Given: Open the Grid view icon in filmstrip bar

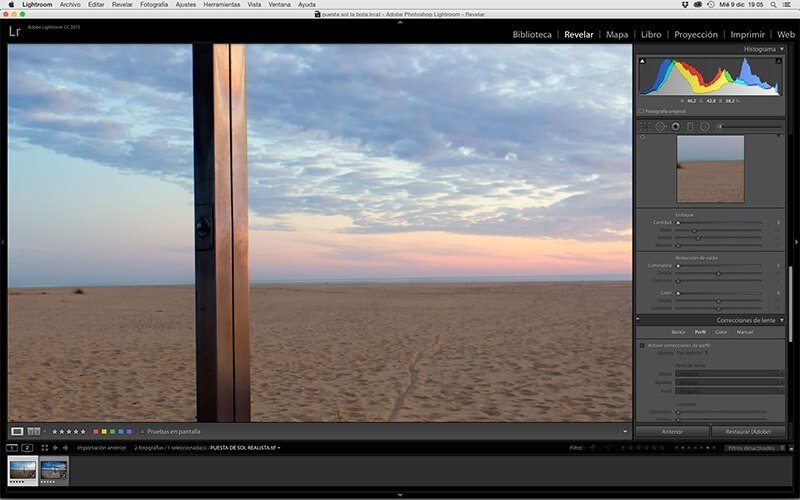Looking at the screenshot, I should [x=45, y=448].
